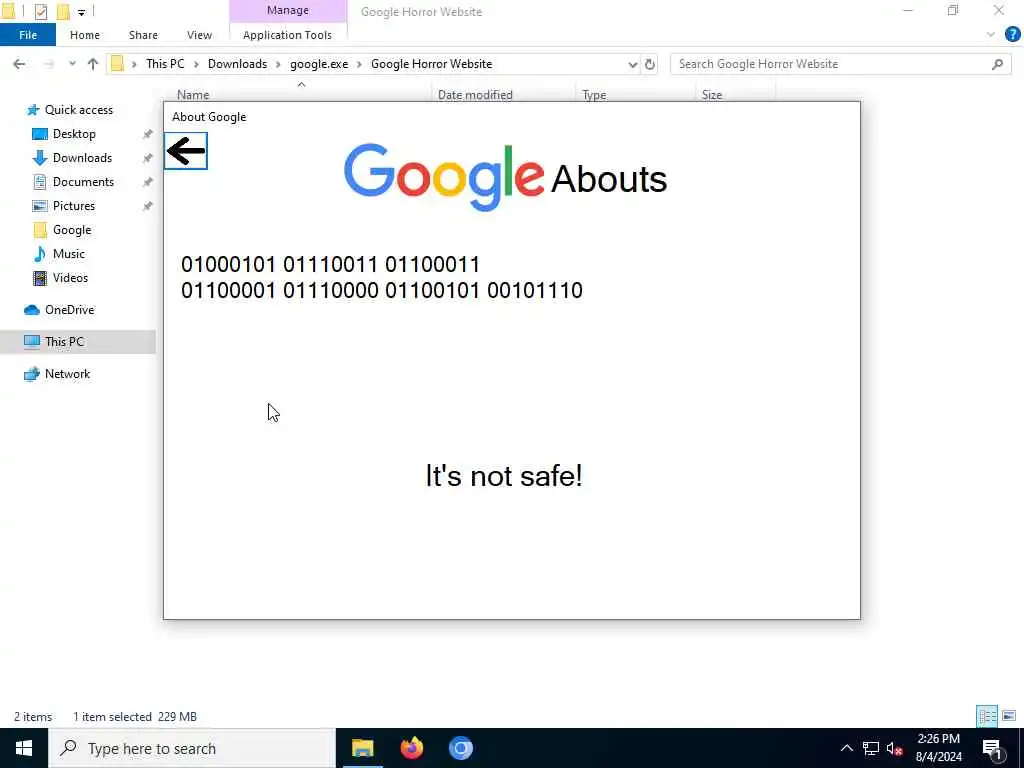The width and height of the screenshot is (1024, 768).
Task: Switch to details view layout
Action: pos(987,716)
